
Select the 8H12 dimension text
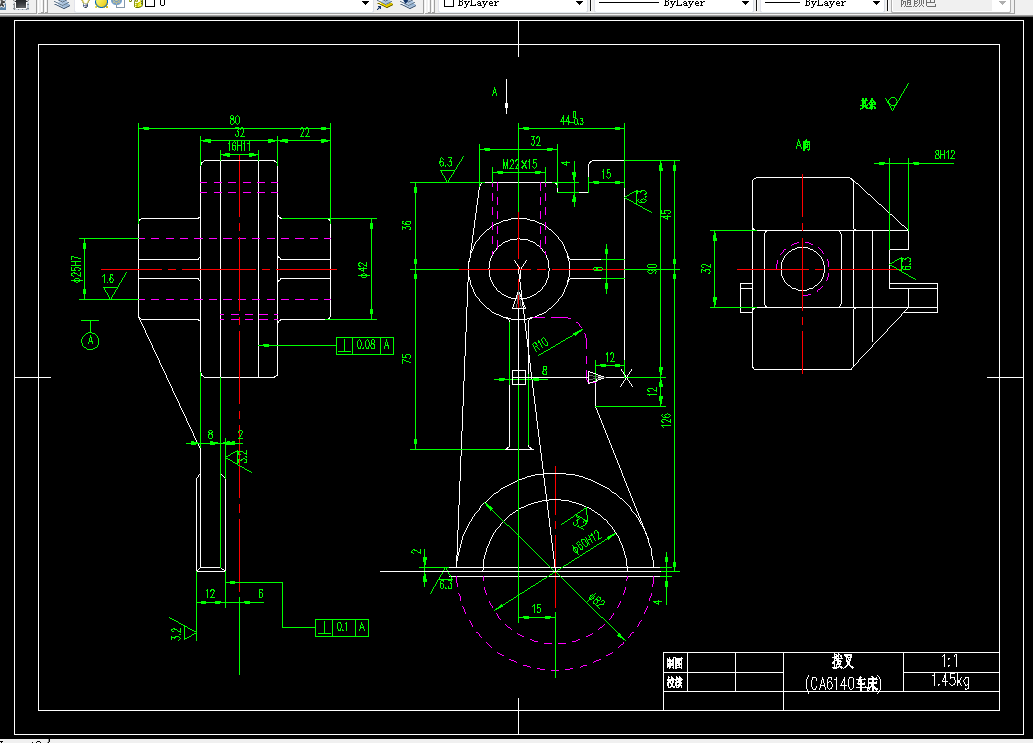point(944,154)
